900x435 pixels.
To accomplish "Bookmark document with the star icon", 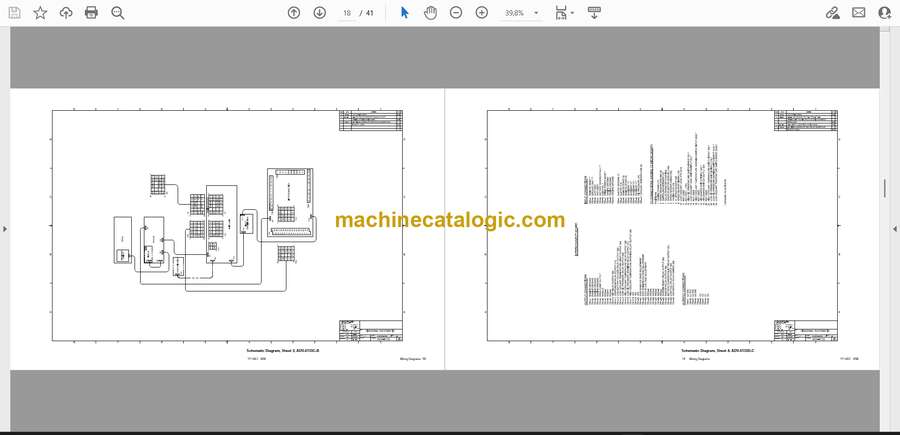I will tap(40, 13).
